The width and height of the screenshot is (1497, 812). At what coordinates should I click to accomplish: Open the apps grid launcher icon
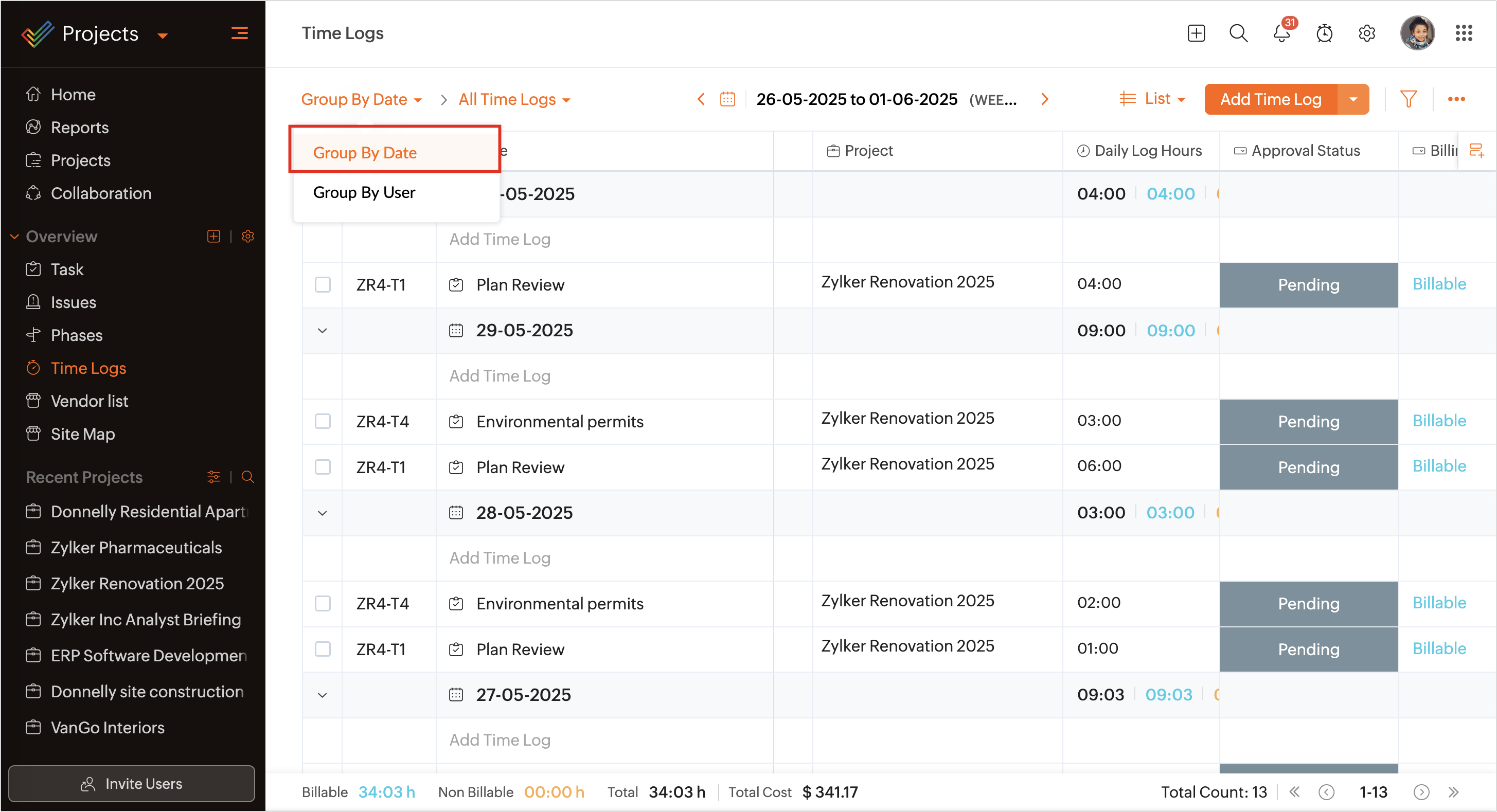click(x=1463, y=34)
